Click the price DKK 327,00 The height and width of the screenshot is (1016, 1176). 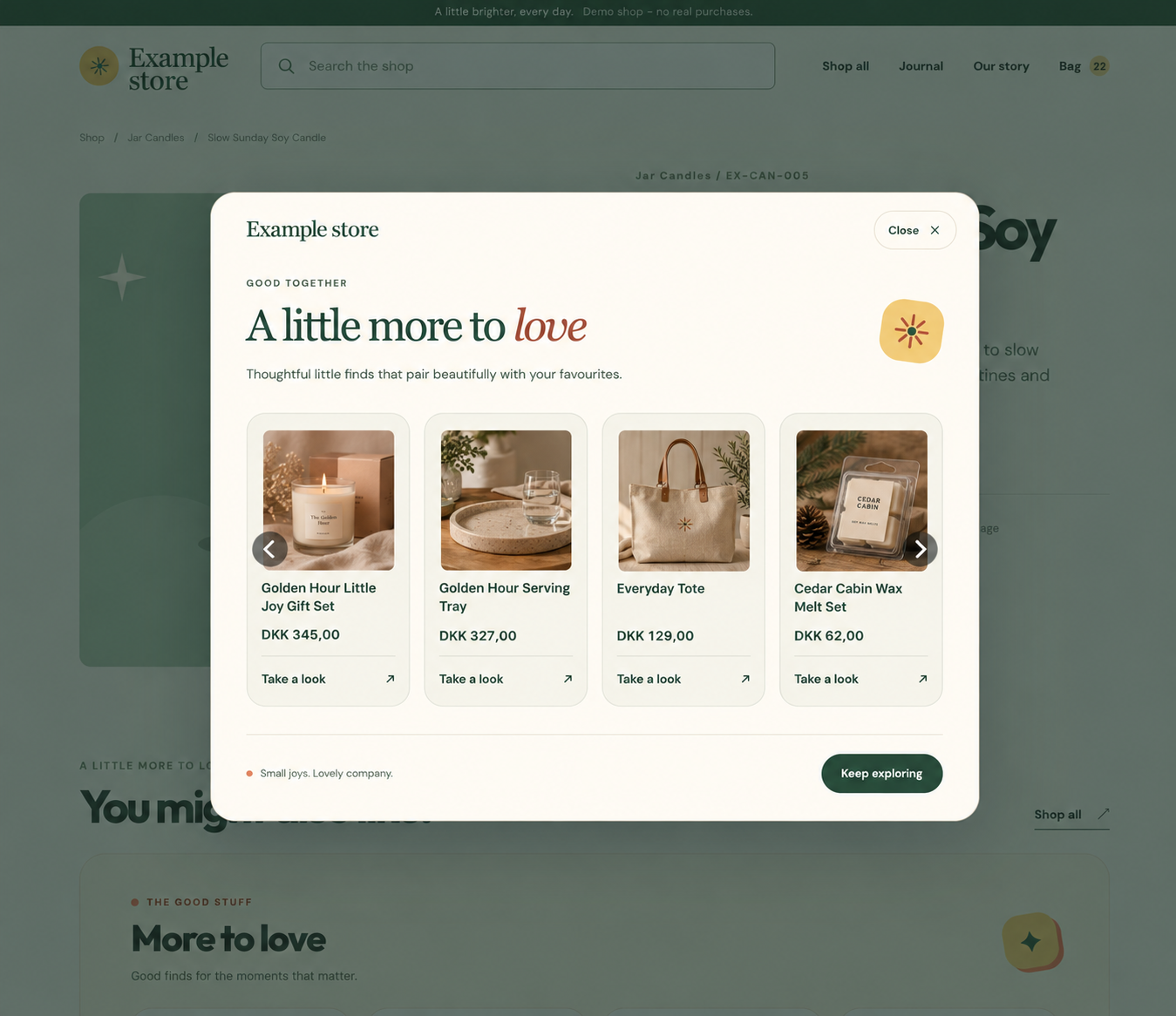[x=478, y=636]
